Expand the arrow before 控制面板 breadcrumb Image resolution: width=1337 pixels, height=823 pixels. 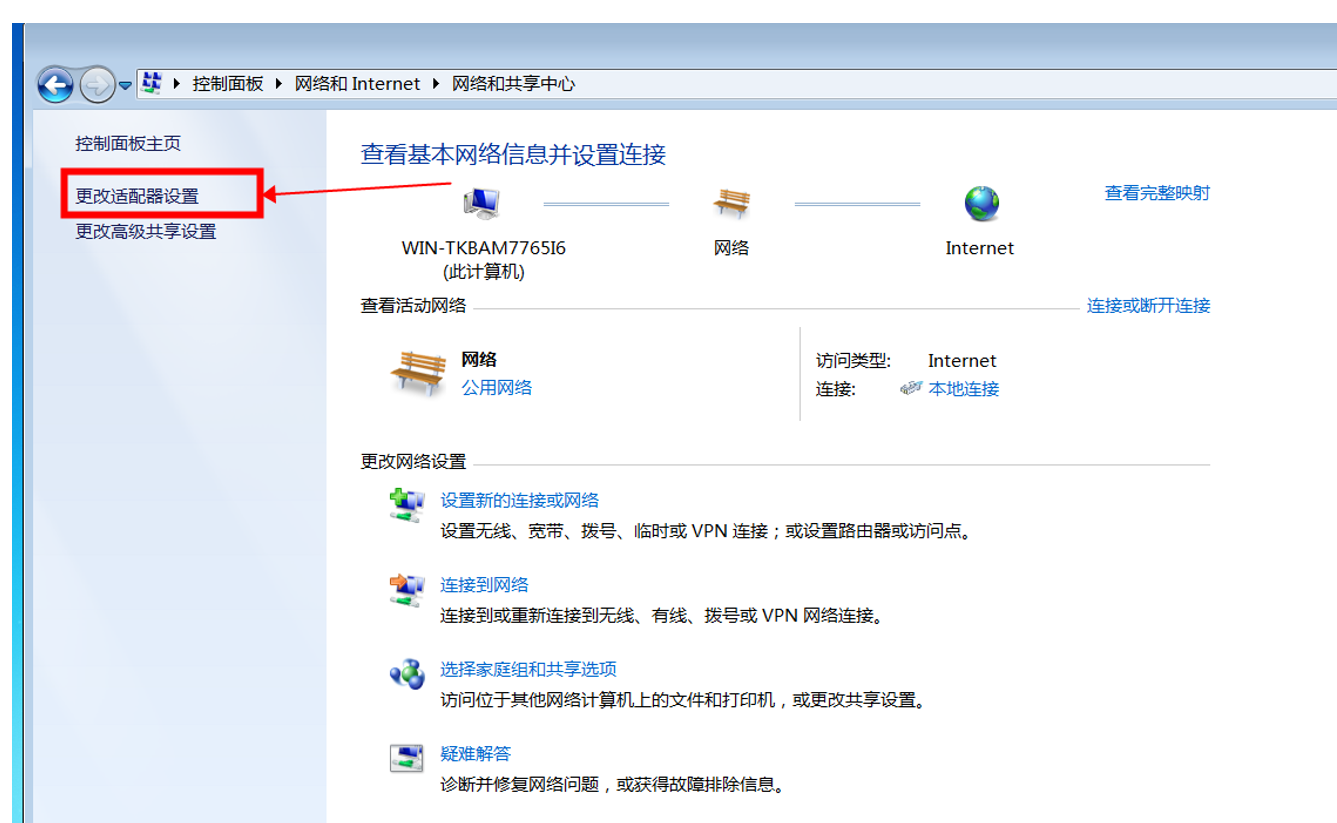tap(177, 84)
